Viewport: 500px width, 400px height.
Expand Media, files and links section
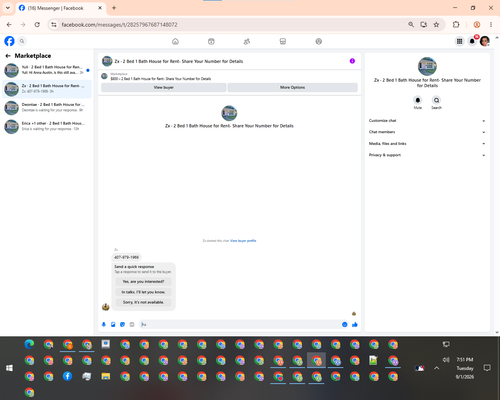[x=427, y=144]
